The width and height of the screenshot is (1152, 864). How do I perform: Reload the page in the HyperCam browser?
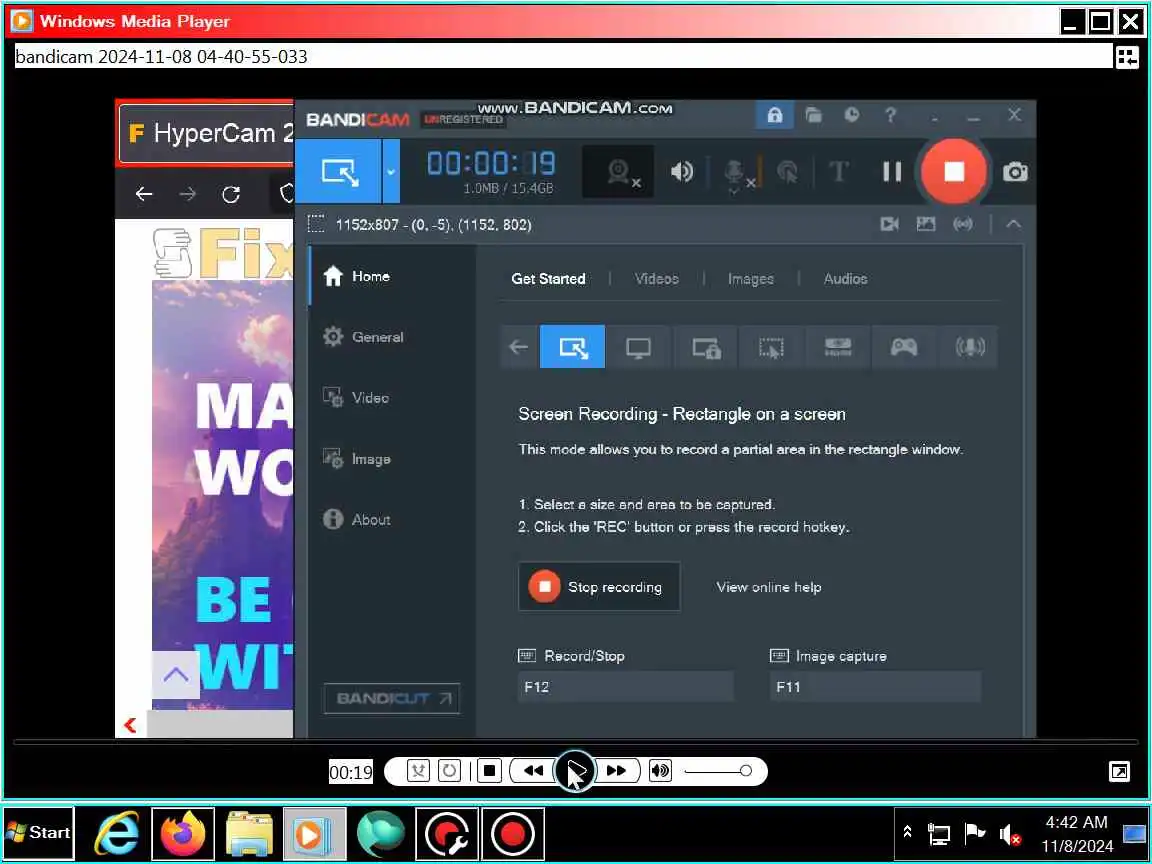coord(231,194)
